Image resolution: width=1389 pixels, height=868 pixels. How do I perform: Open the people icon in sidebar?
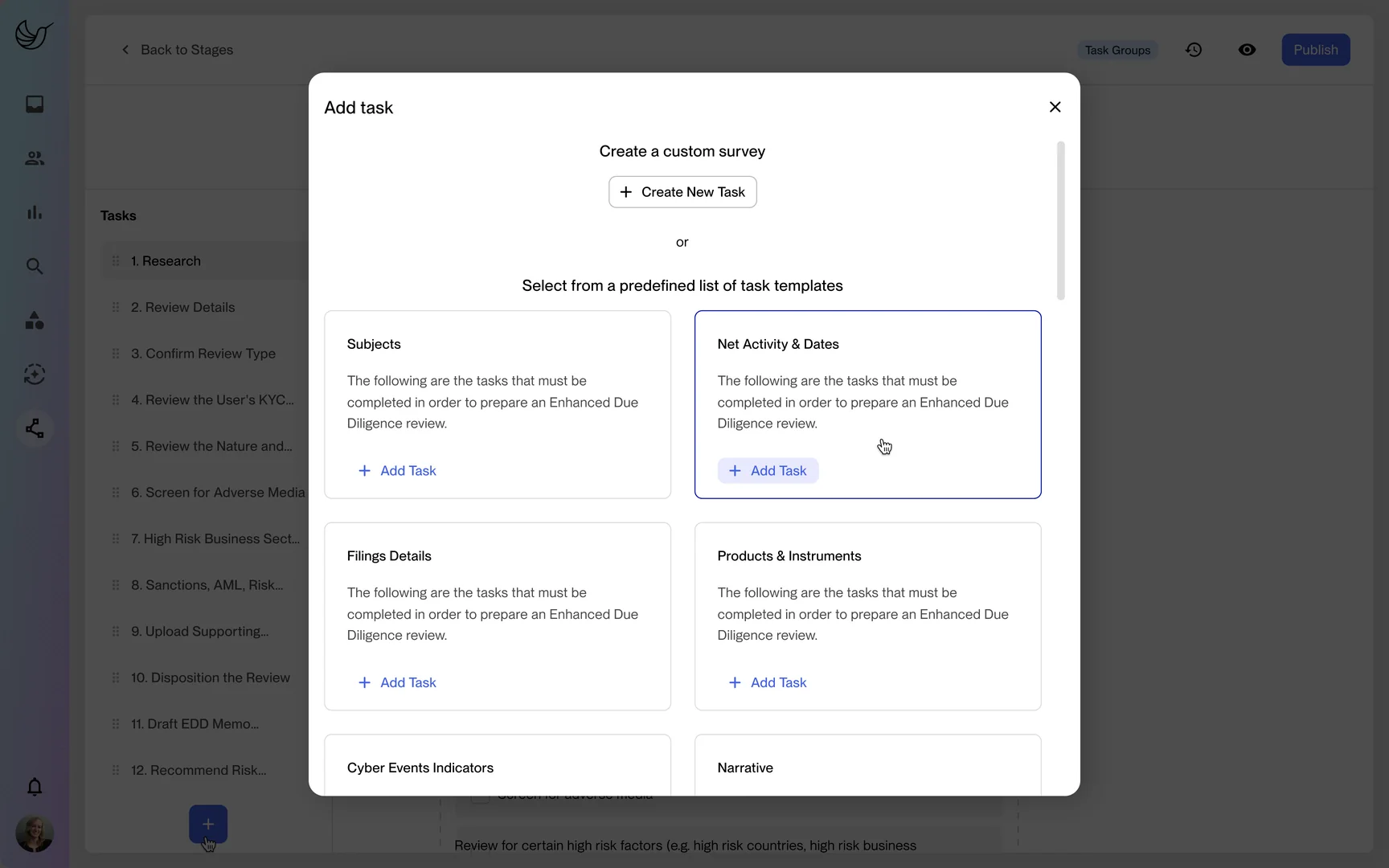click(x=35, y=158)
